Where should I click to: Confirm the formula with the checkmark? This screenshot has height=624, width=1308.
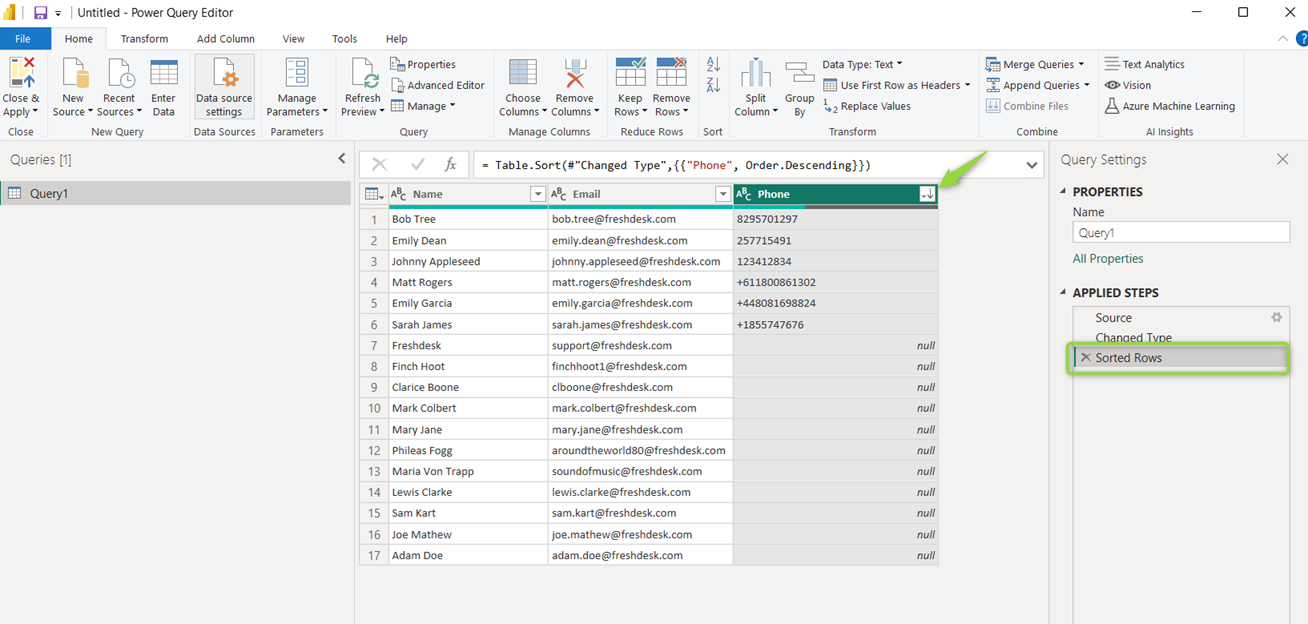(418, 165)
